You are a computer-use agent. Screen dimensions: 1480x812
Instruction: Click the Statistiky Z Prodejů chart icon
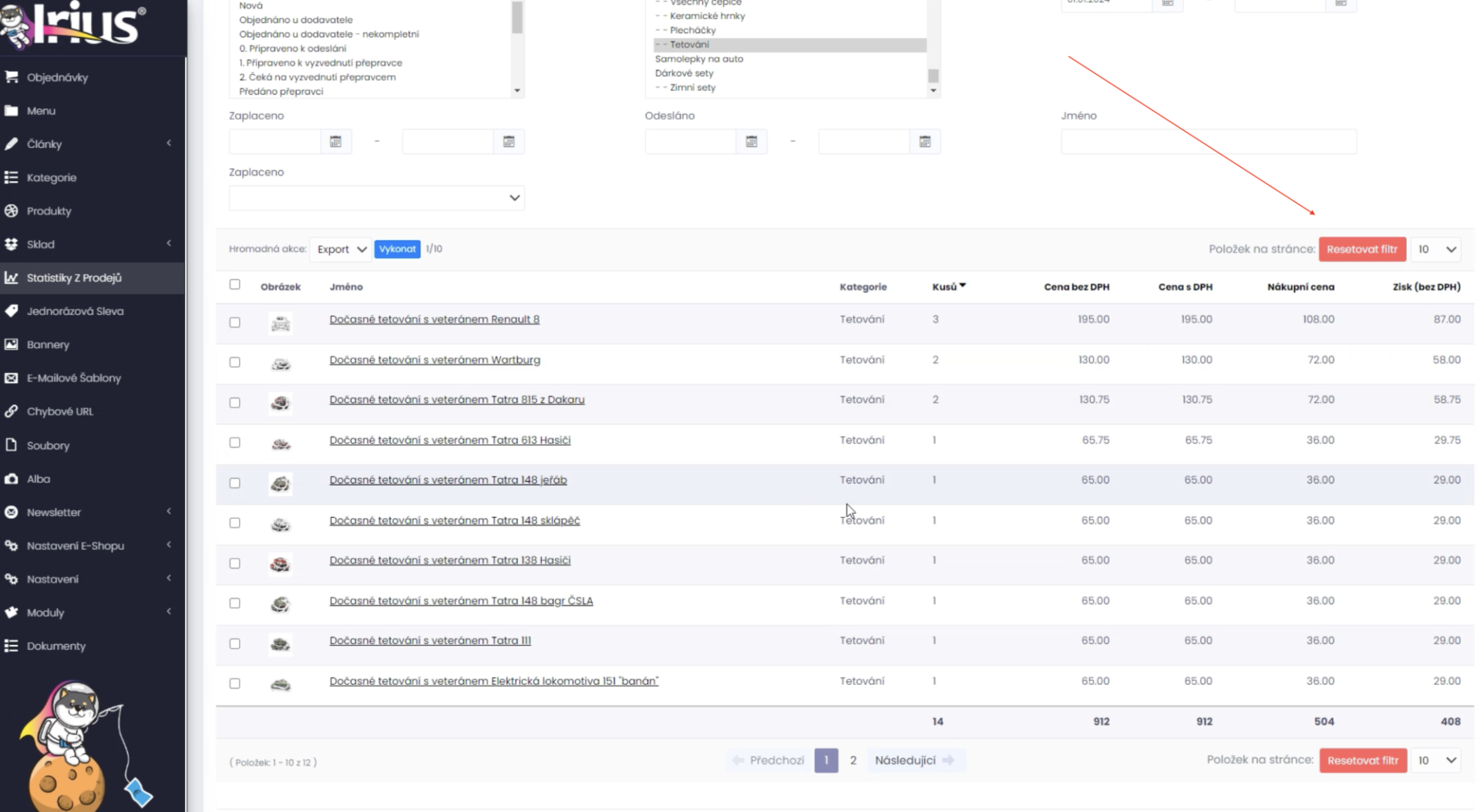click(12, 277)
